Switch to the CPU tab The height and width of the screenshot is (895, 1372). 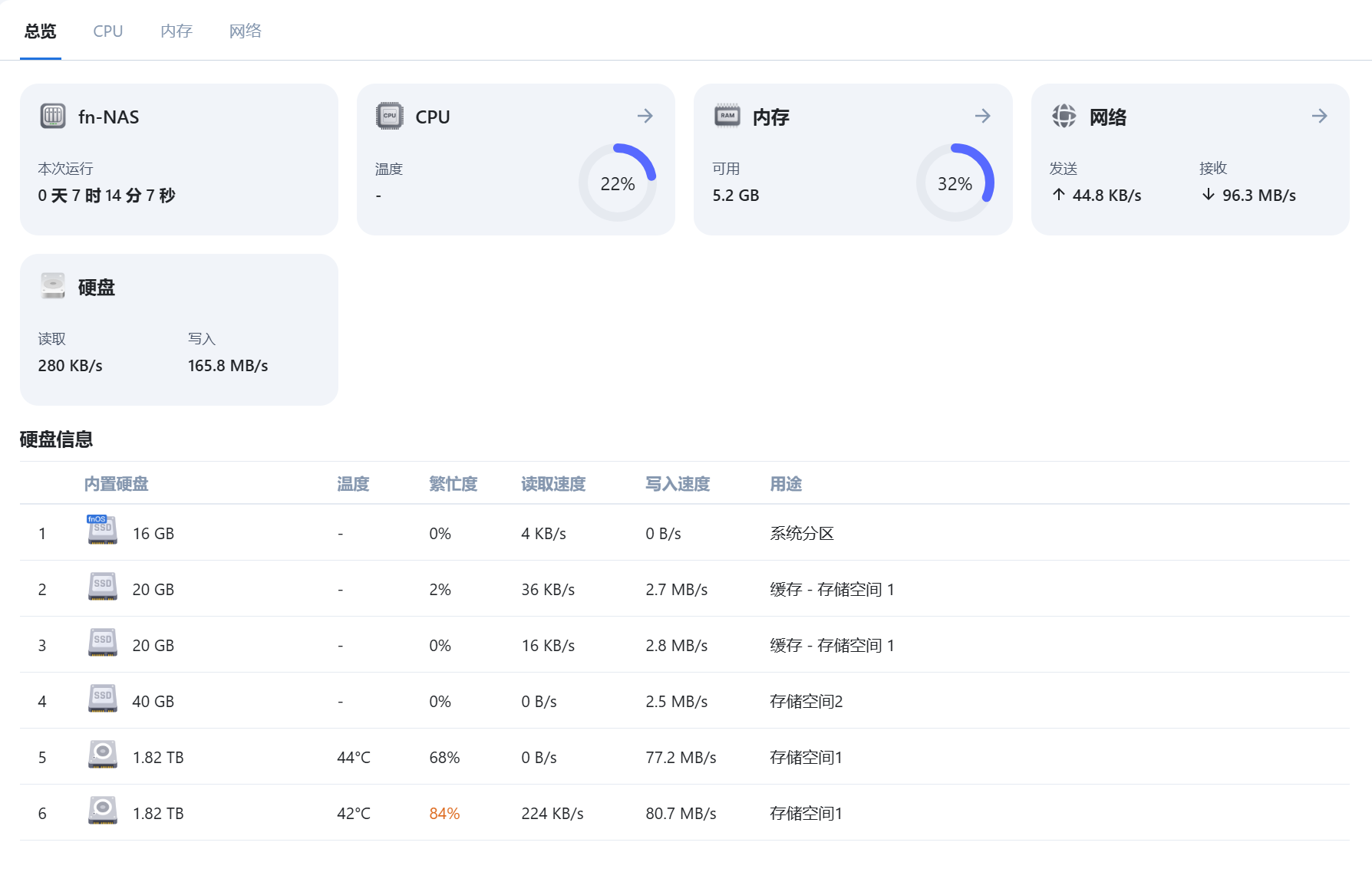pyautogui.click(x=107, y=31)
